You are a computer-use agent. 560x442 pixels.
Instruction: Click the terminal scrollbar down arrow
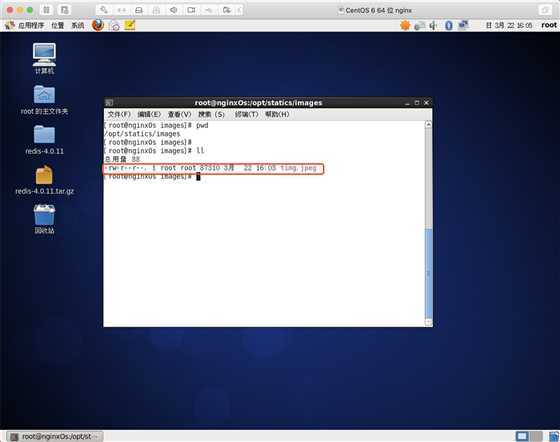(428, 322)
